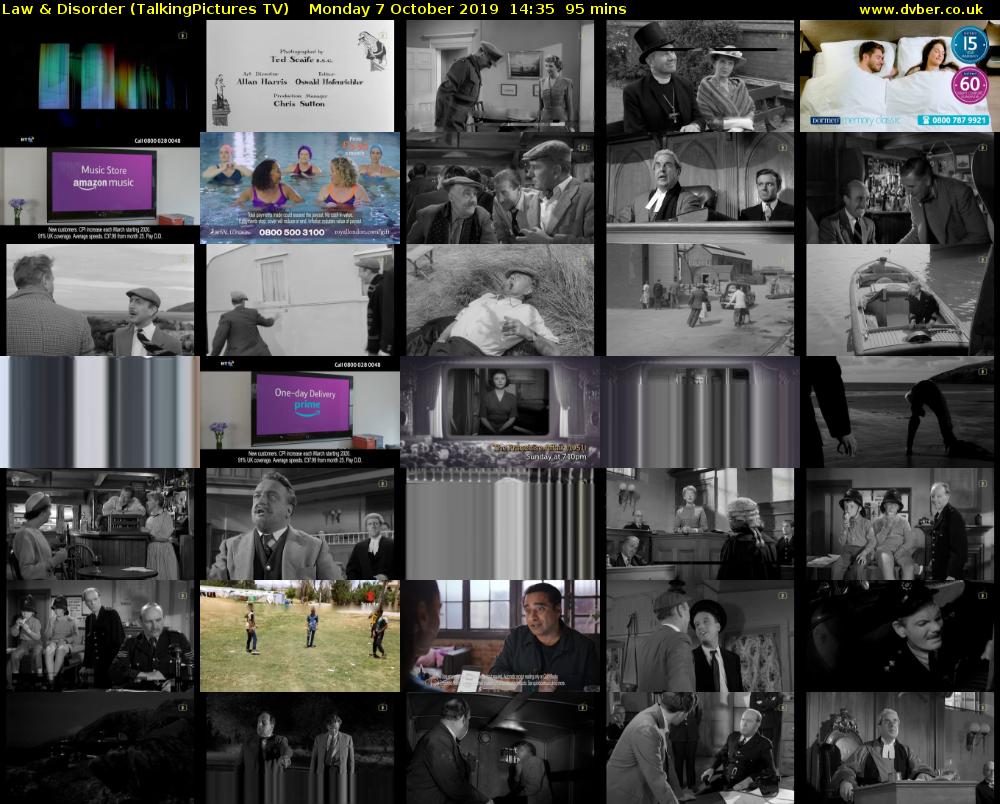
Task: Open thumbnail of judge seated on bench
Action: point(900,748)
